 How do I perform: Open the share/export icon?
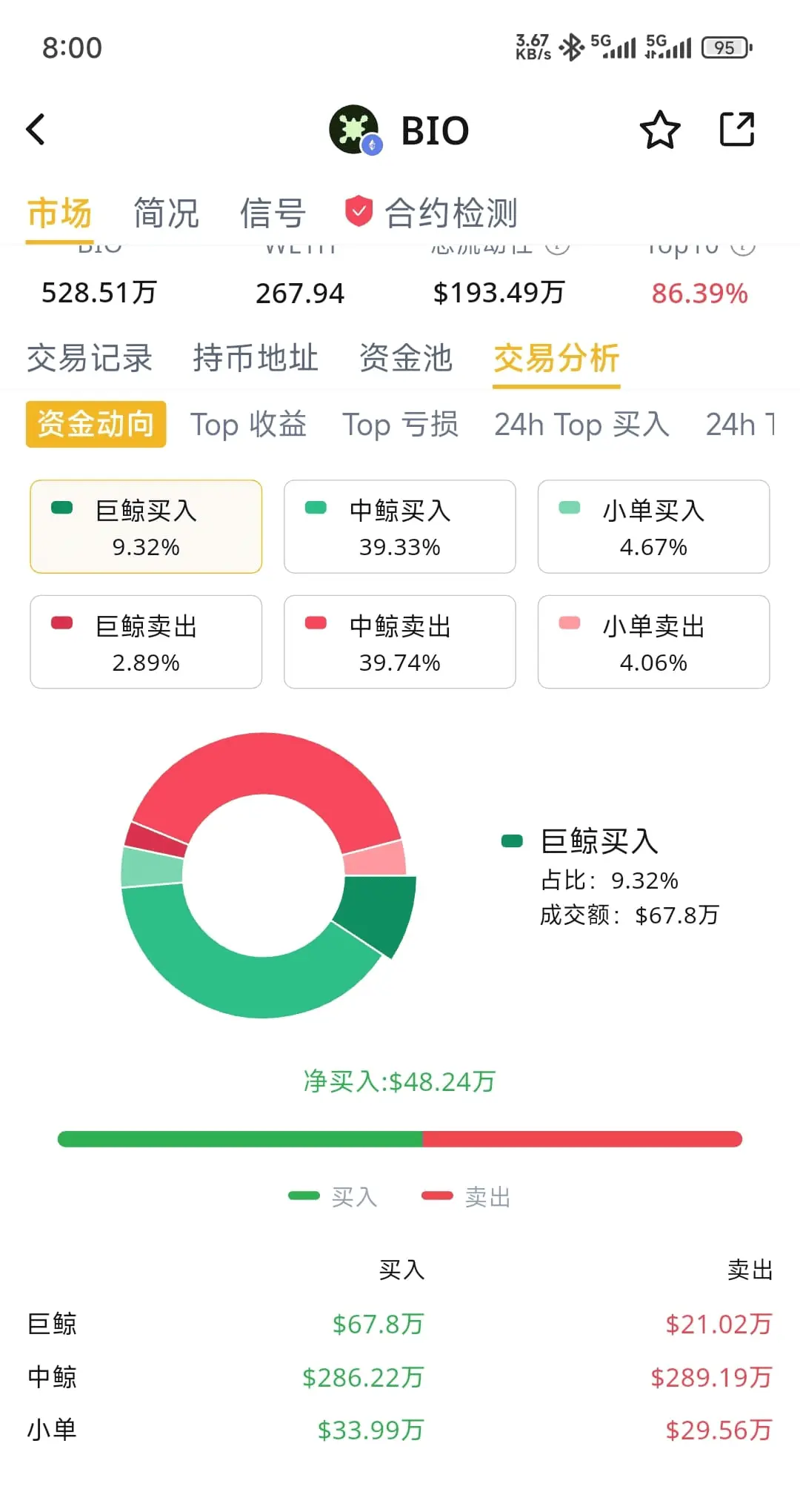point(737,130)
